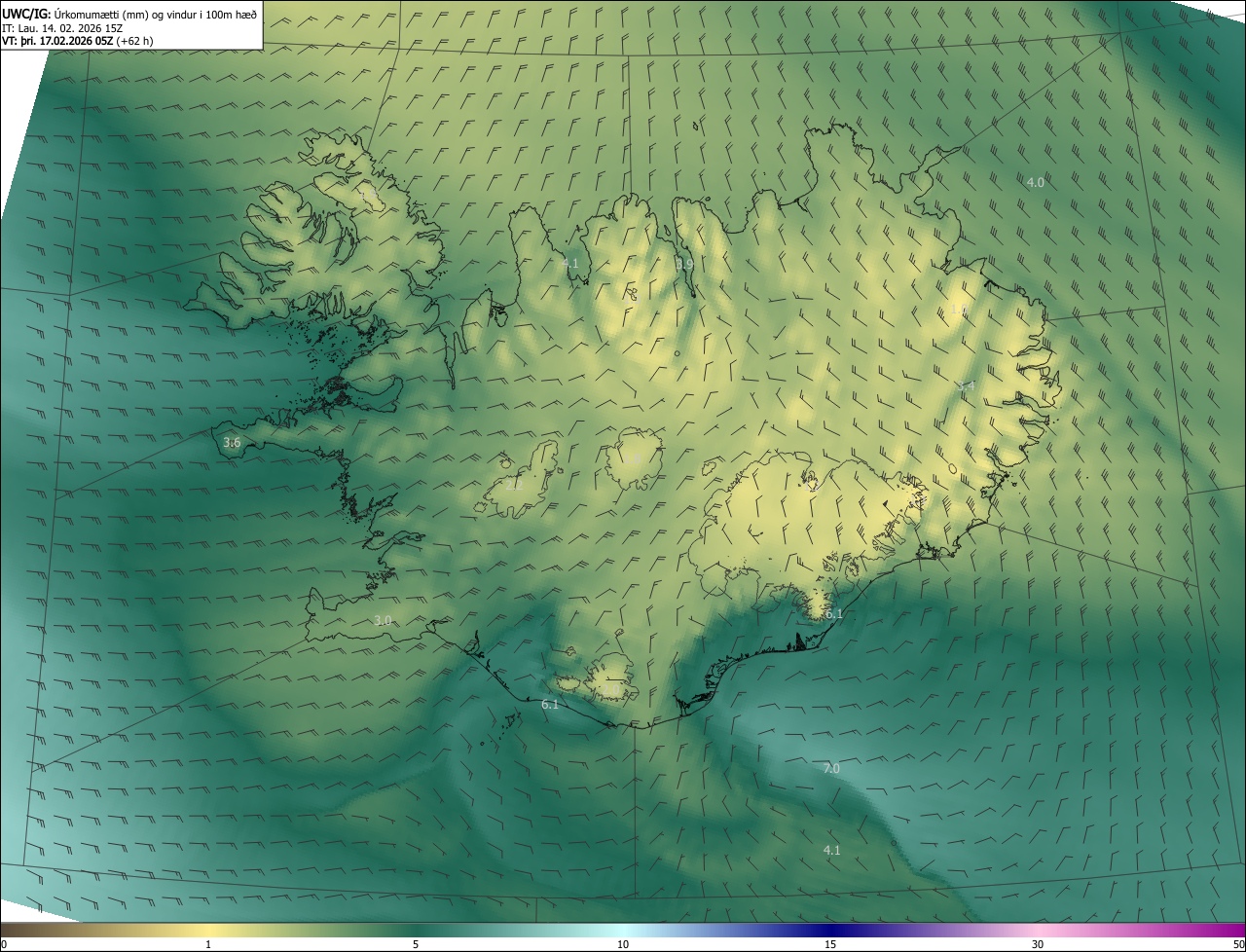The height and width of the screenshot is (952, 1246).
Task: Click the "6.1" value beside the "2.0" label
Action: (x=550, y=704)
